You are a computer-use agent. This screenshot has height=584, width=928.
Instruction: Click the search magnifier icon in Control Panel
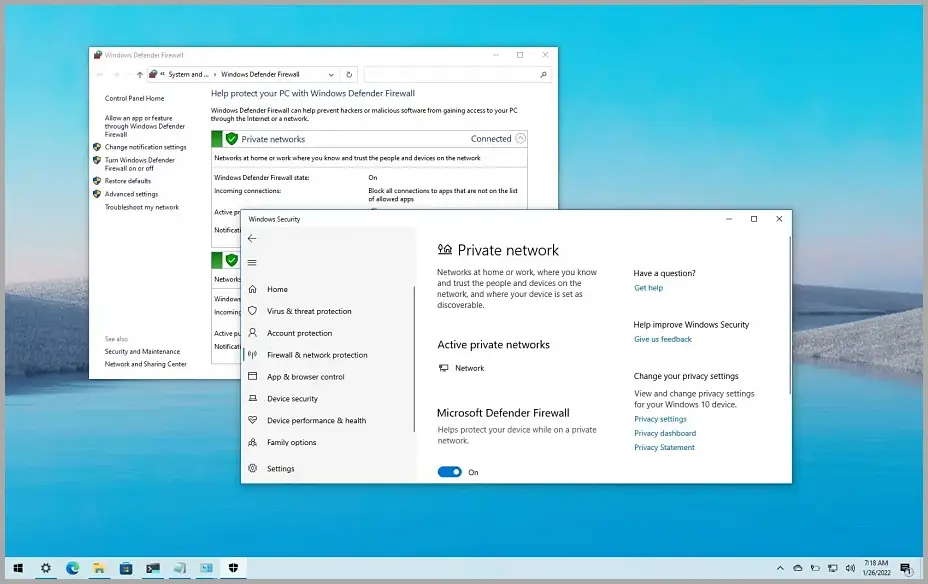point(543,75)
